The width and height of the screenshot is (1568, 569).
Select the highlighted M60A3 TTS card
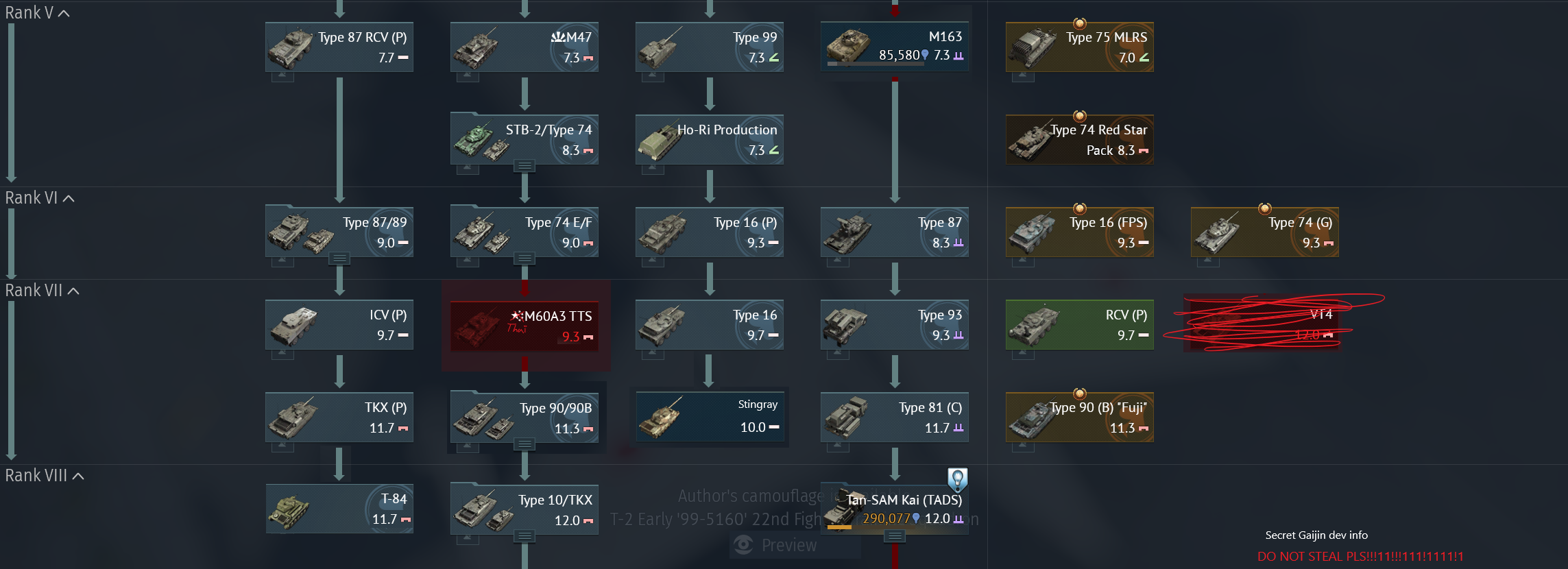524,326
